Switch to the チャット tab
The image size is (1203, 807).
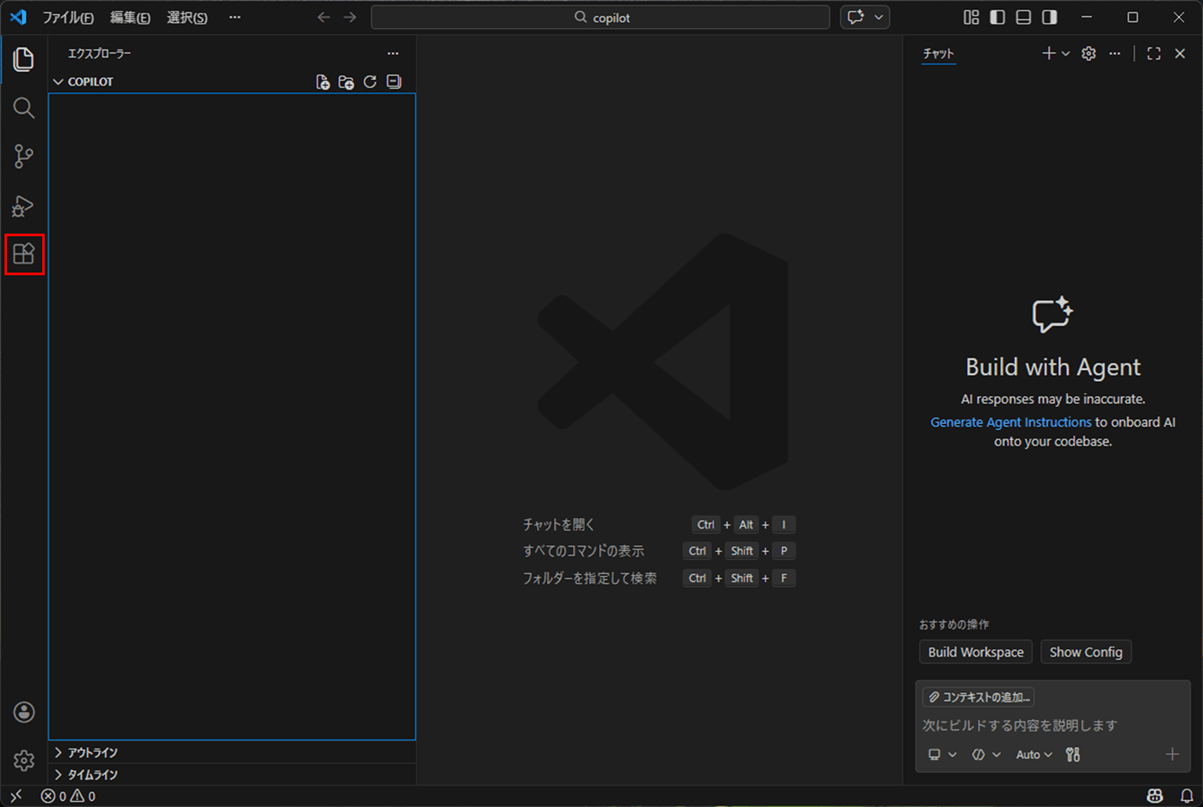tap(938, 53)
